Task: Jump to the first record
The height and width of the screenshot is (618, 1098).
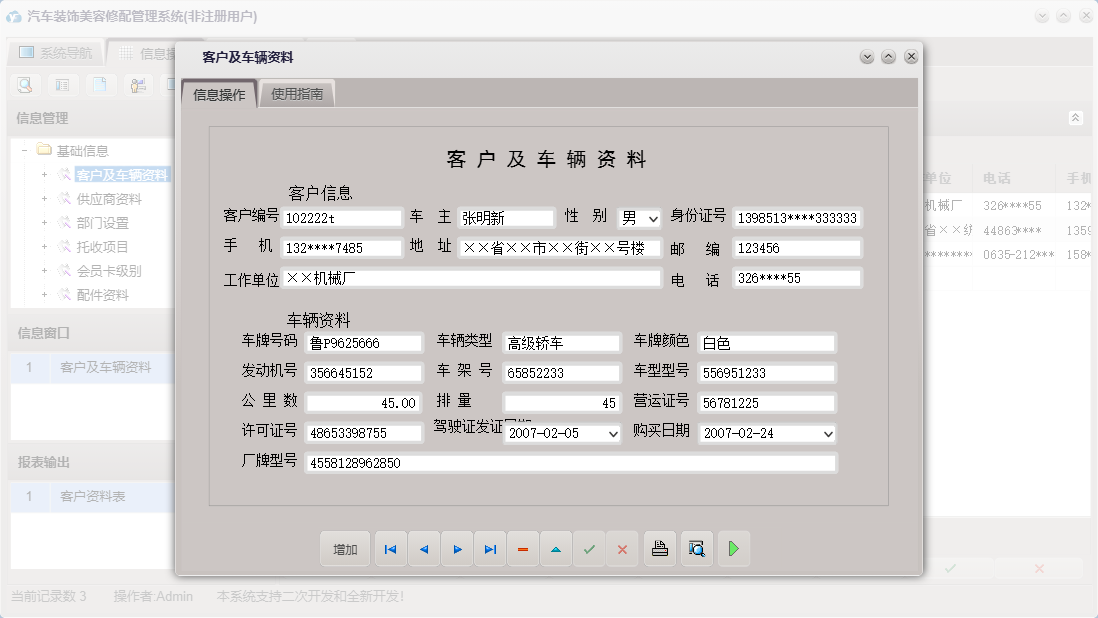Action: (x=390, y=548)
